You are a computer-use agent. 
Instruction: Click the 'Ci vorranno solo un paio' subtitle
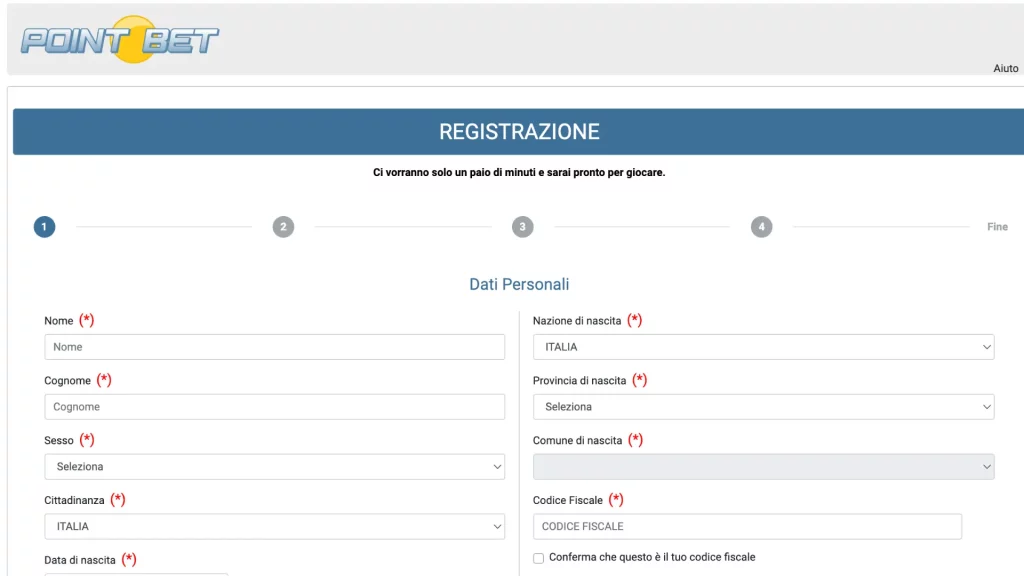click(519, 172)
